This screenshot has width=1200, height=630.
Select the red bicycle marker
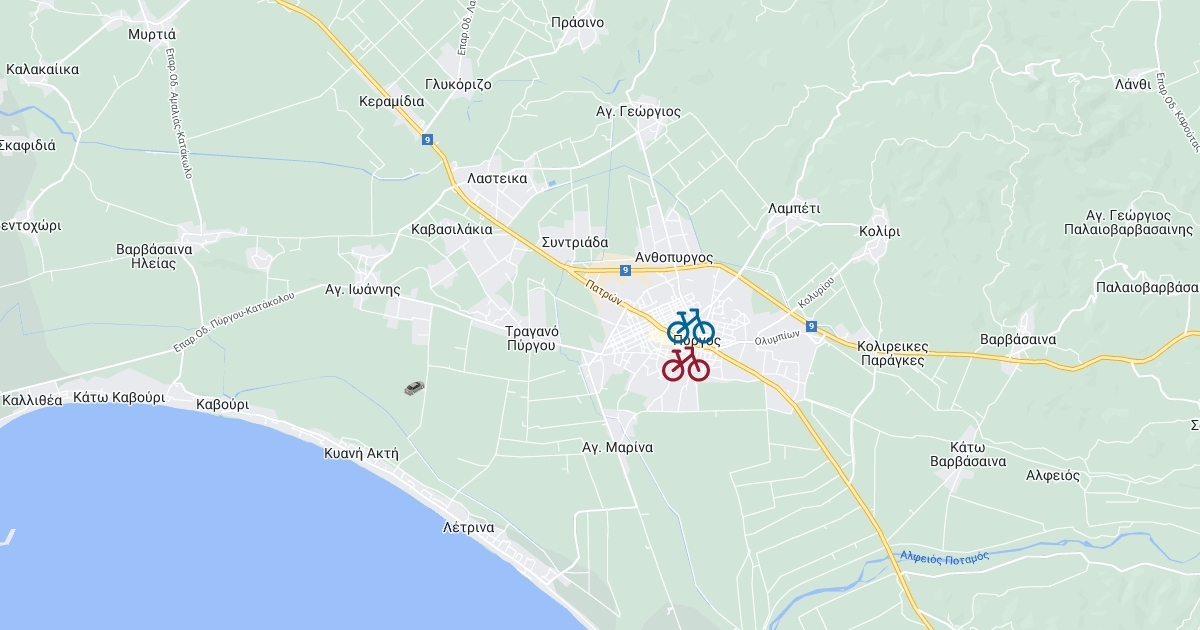(686, 364)
